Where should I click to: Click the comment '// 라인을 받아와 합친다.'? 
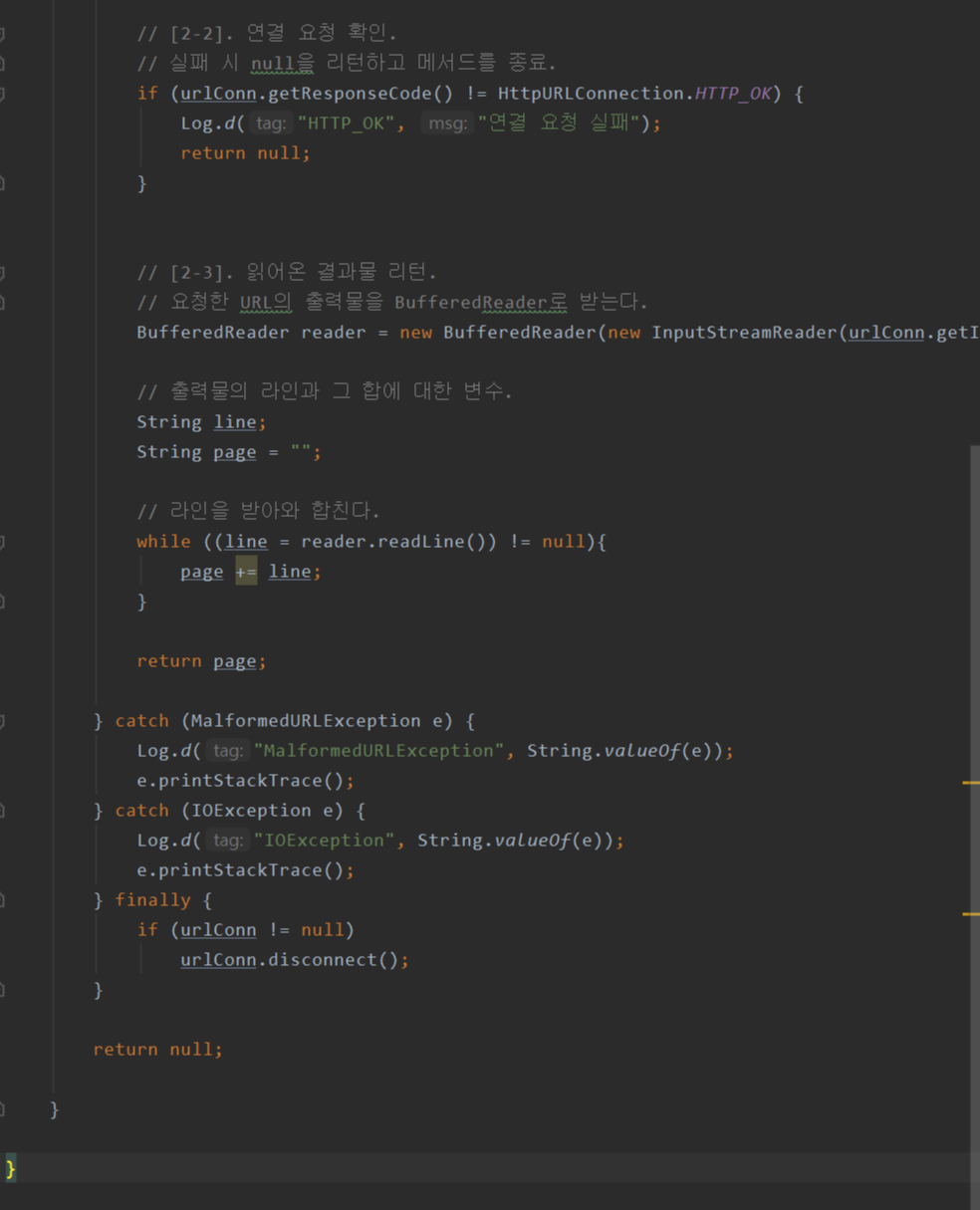(258, 512)
